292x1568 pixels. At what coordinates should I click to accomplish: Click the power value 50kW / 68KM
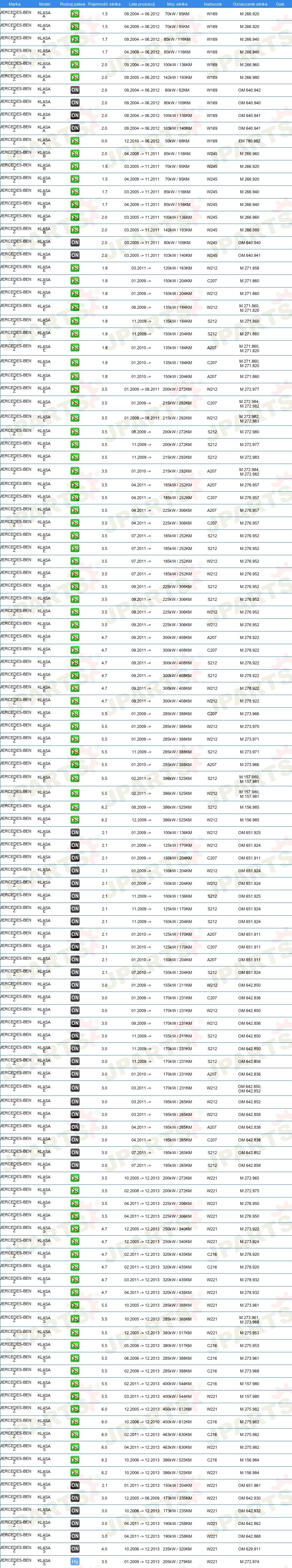coord(177,141)
